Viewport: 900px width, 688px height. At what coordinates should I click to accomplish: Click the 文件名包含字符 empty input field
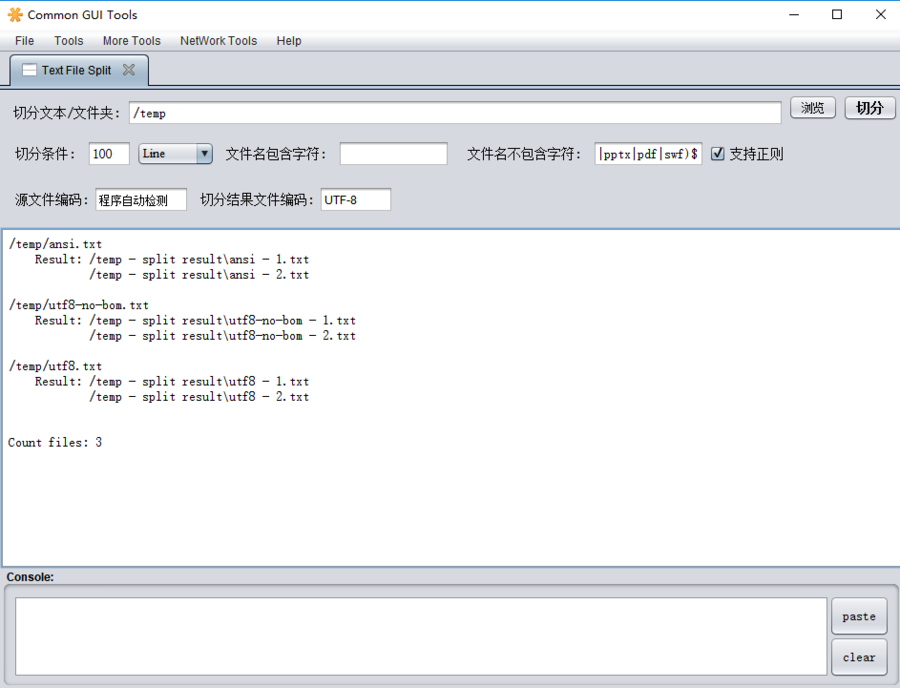394,154
